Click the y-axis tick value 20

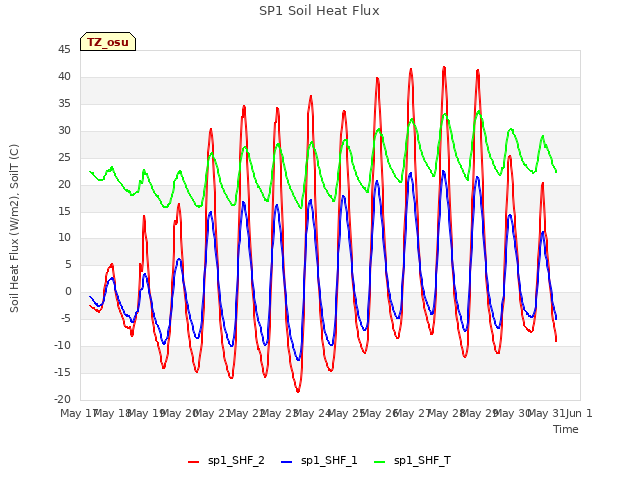click(64, 184)
